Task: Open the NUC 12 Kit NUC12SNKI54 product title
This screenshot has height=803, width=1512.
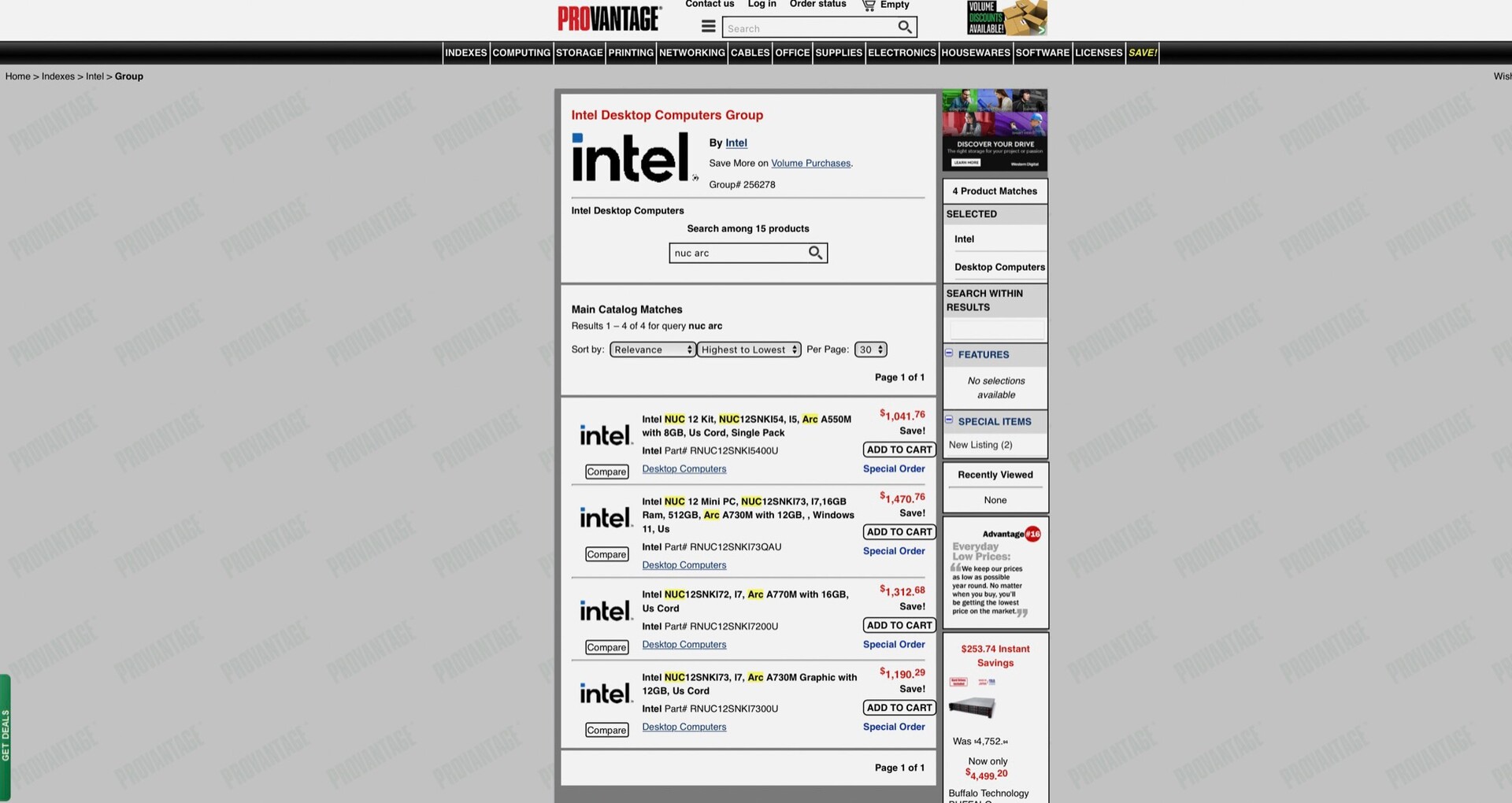Action: (747, 426)
